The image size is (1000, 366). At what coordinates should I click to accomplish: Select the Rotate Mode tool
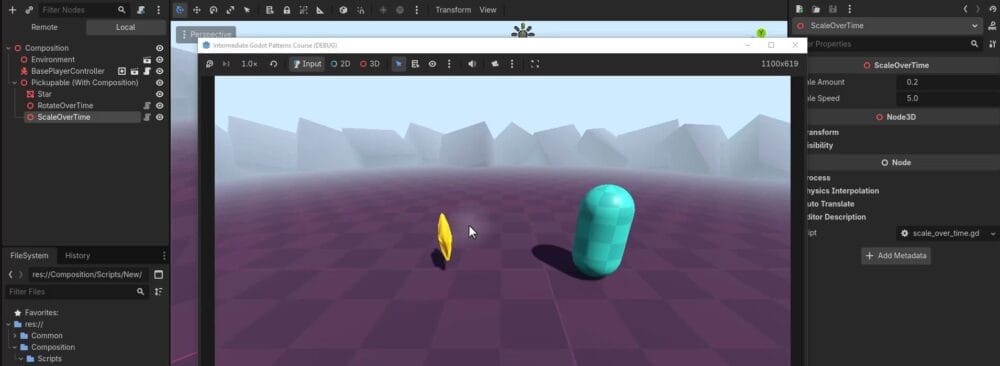[213, 10]
